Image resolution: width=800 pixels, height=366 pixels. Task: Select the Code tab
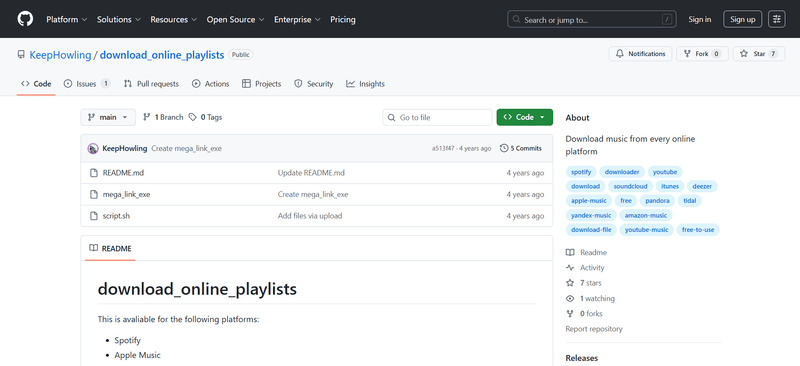(x=36, y=84)
